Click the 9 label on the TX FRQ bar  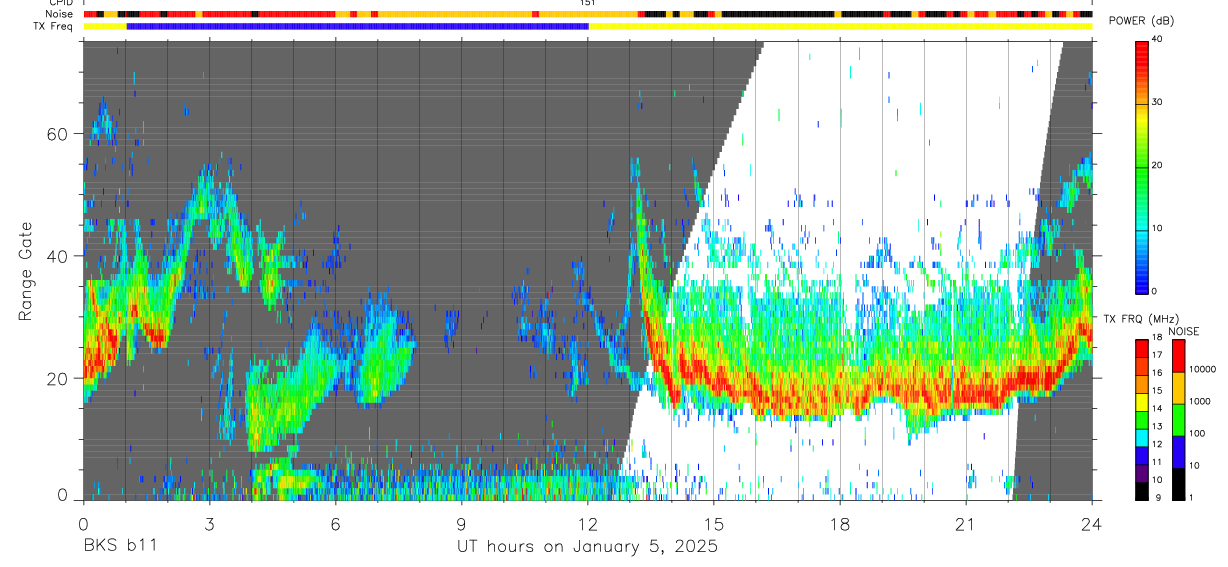pyautogui.click(x=1158, y=499)
